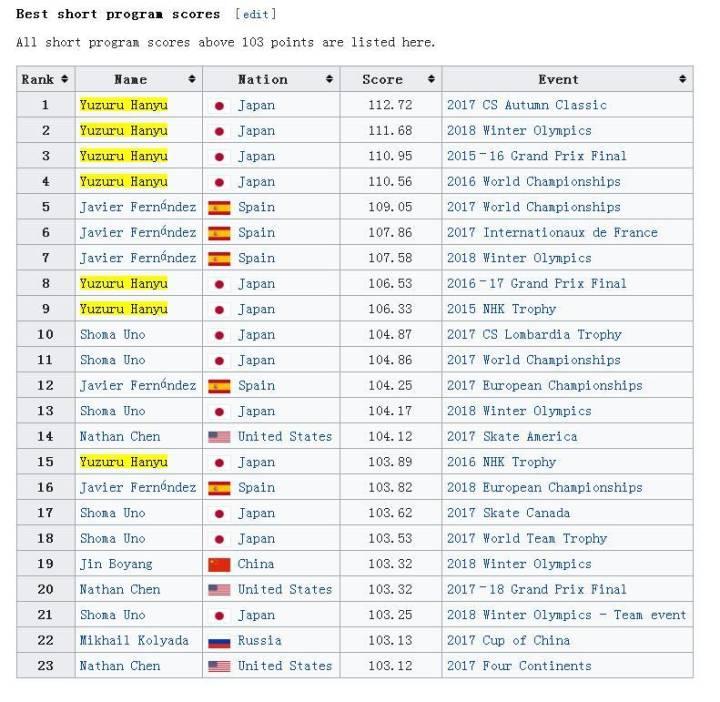
Task: Open Yuzuru Hanyu link in rank 1 row
Action: click(x=124, y=105)
